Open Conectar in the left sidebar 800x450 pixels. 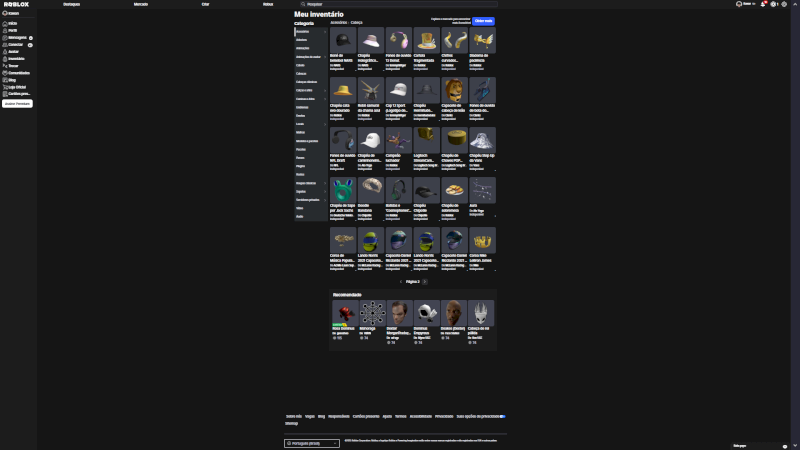point(17,45)
